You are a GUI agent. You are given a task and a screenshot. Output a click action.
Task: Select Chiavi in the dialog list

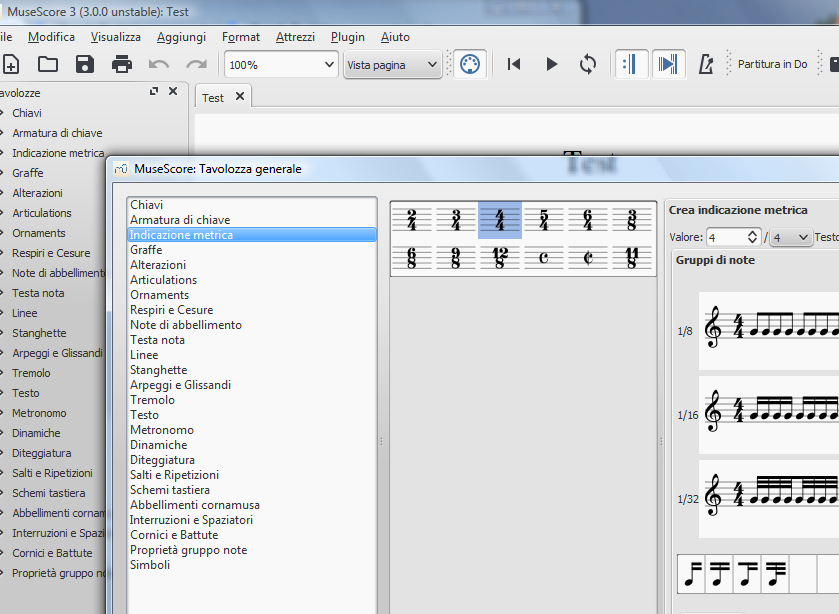(251, 205)
